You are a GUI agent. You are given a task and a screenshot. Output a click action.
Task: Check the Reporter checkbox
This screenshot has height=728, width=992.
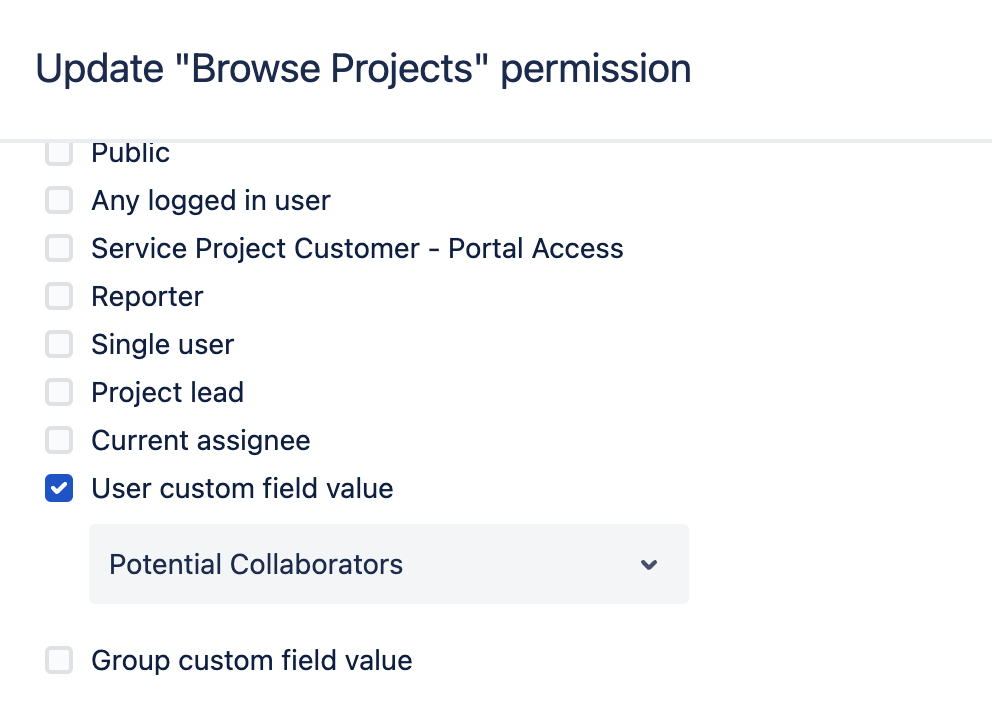58,296
